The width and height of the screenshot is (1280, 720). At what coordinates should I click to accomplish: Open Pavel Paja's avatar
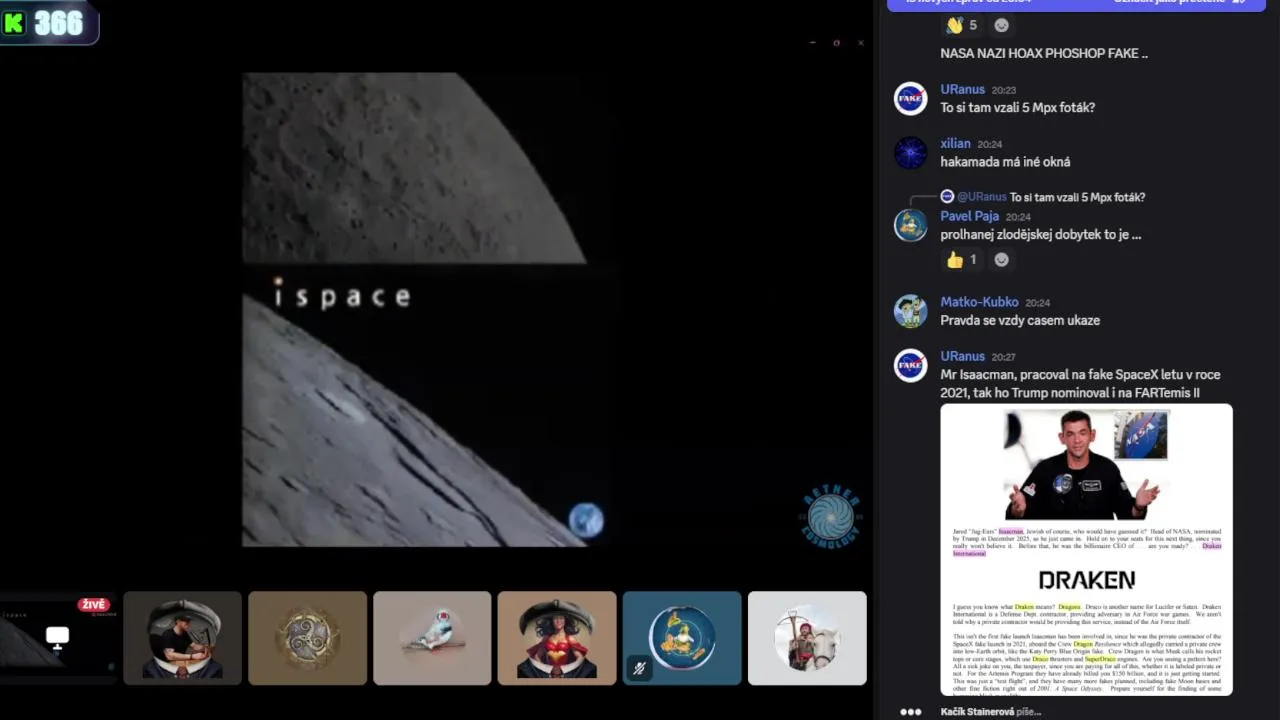(x=910, y=225)
